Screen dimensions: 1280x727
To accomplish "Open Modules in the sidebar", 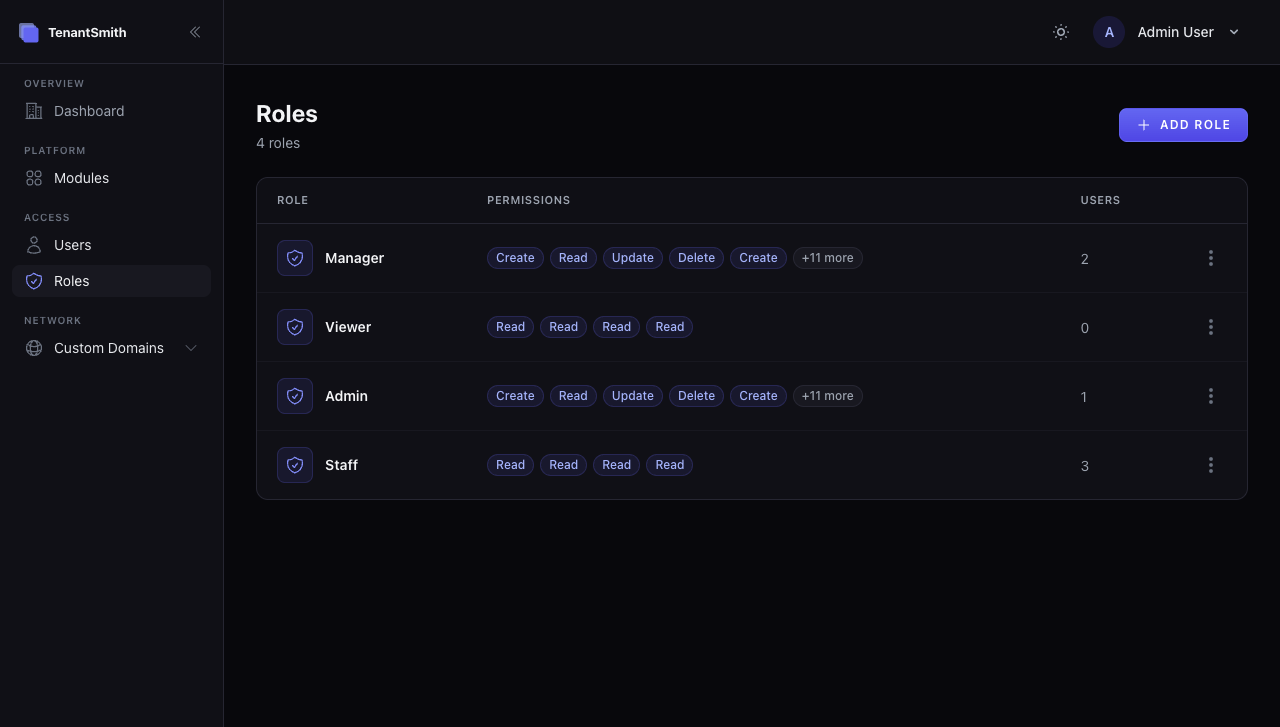I will pos(111,178).
